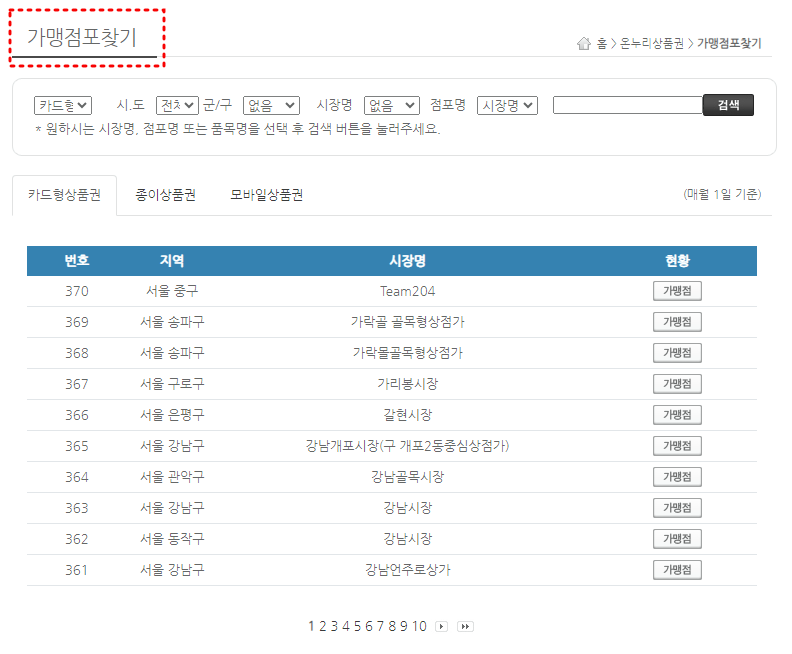Go to page 4 in pagination
This screenshot has width=792, height=654.
click(346, 626)
